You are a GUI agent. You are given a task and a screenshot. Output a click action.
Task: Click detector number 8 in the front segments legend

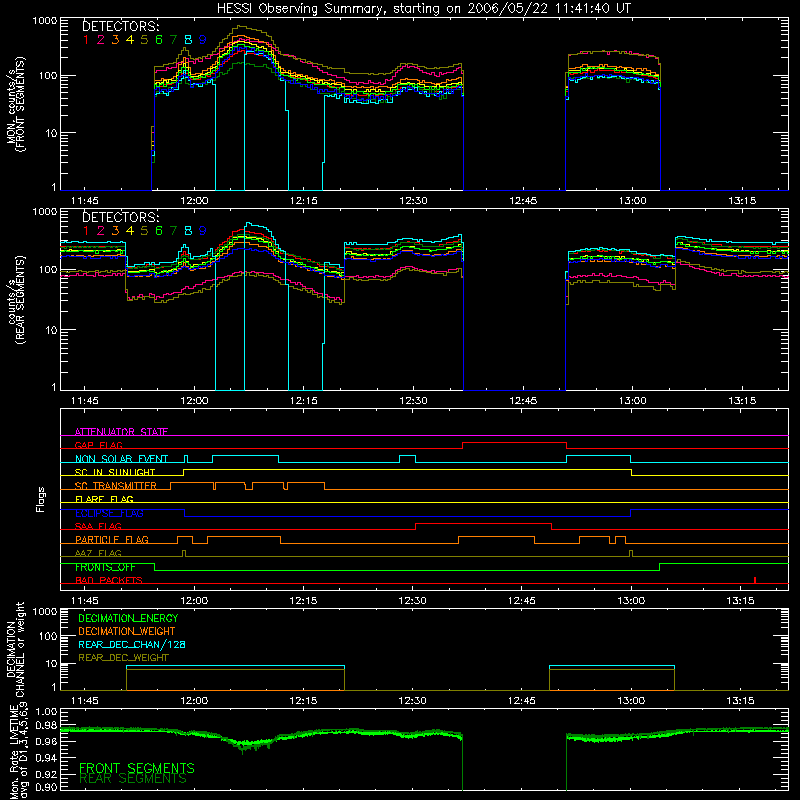(x=188, y=39)
